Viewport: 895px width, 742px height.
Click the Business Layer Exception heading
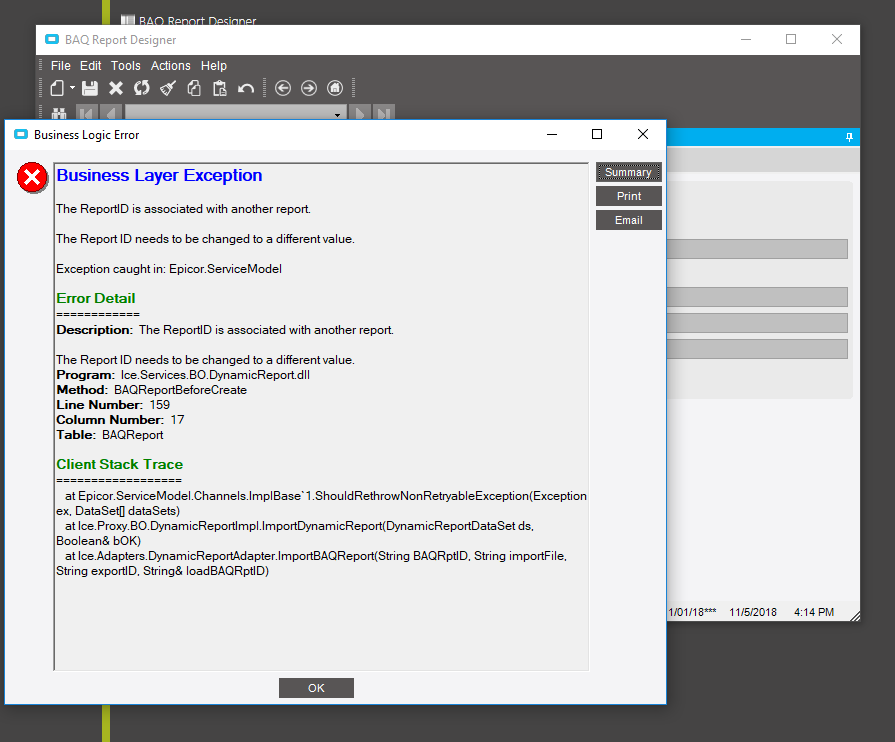[159, 176]
